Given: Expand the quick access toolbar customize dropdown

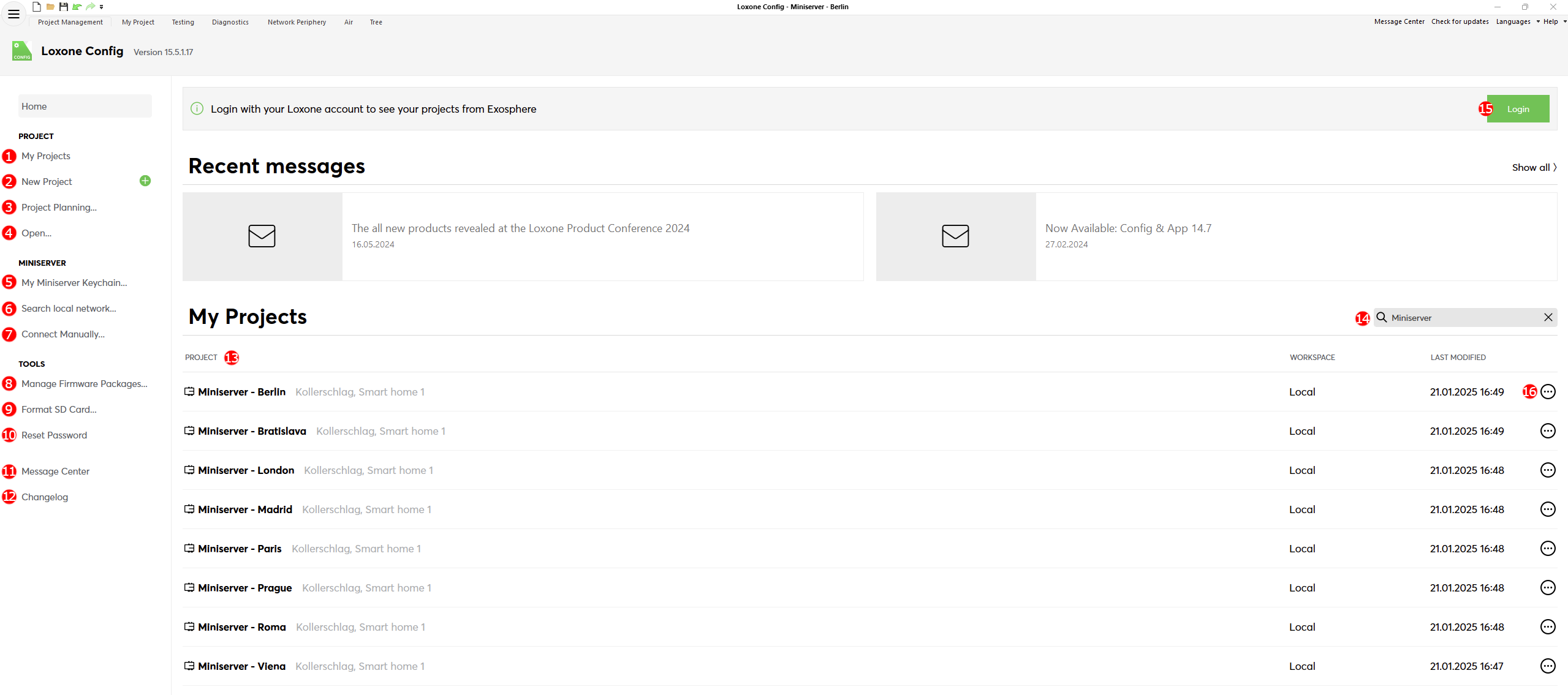Looking at the screenshot, I should click(102, 7).
